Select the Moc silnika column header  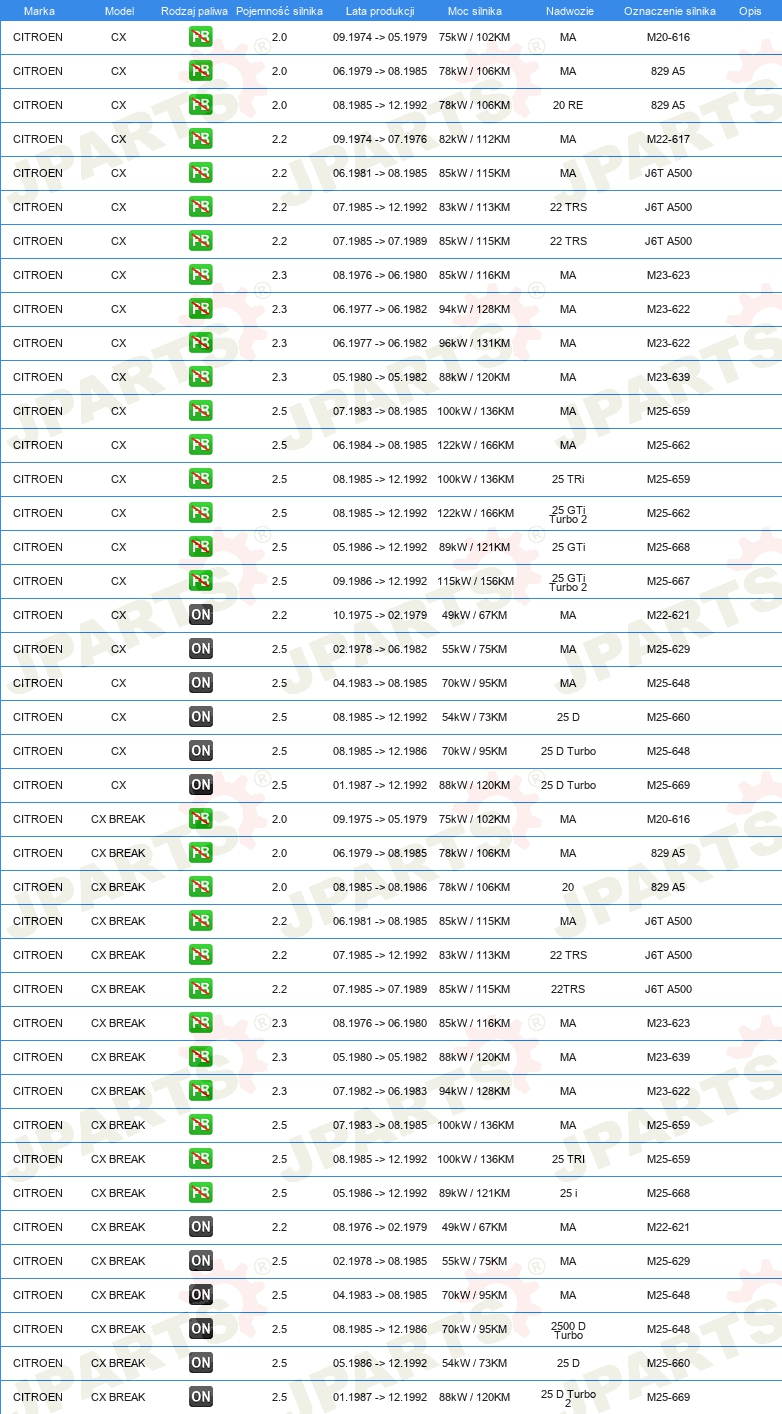[475, 11]
